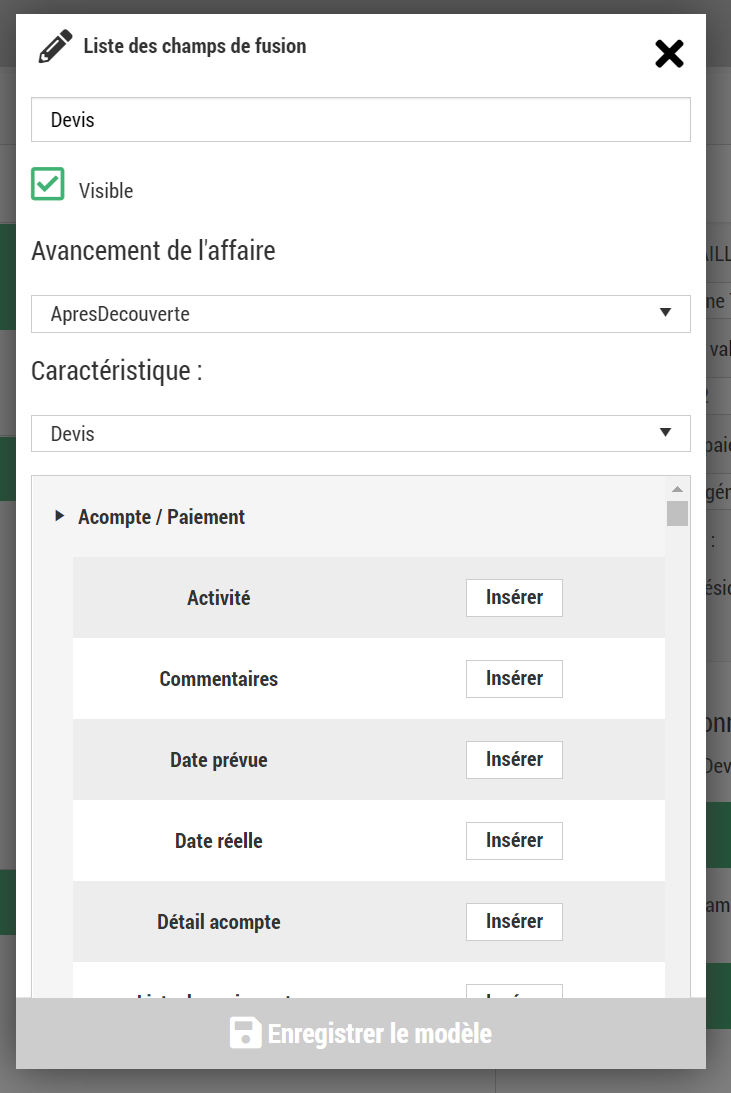Close the merge fields dialog

669,54
